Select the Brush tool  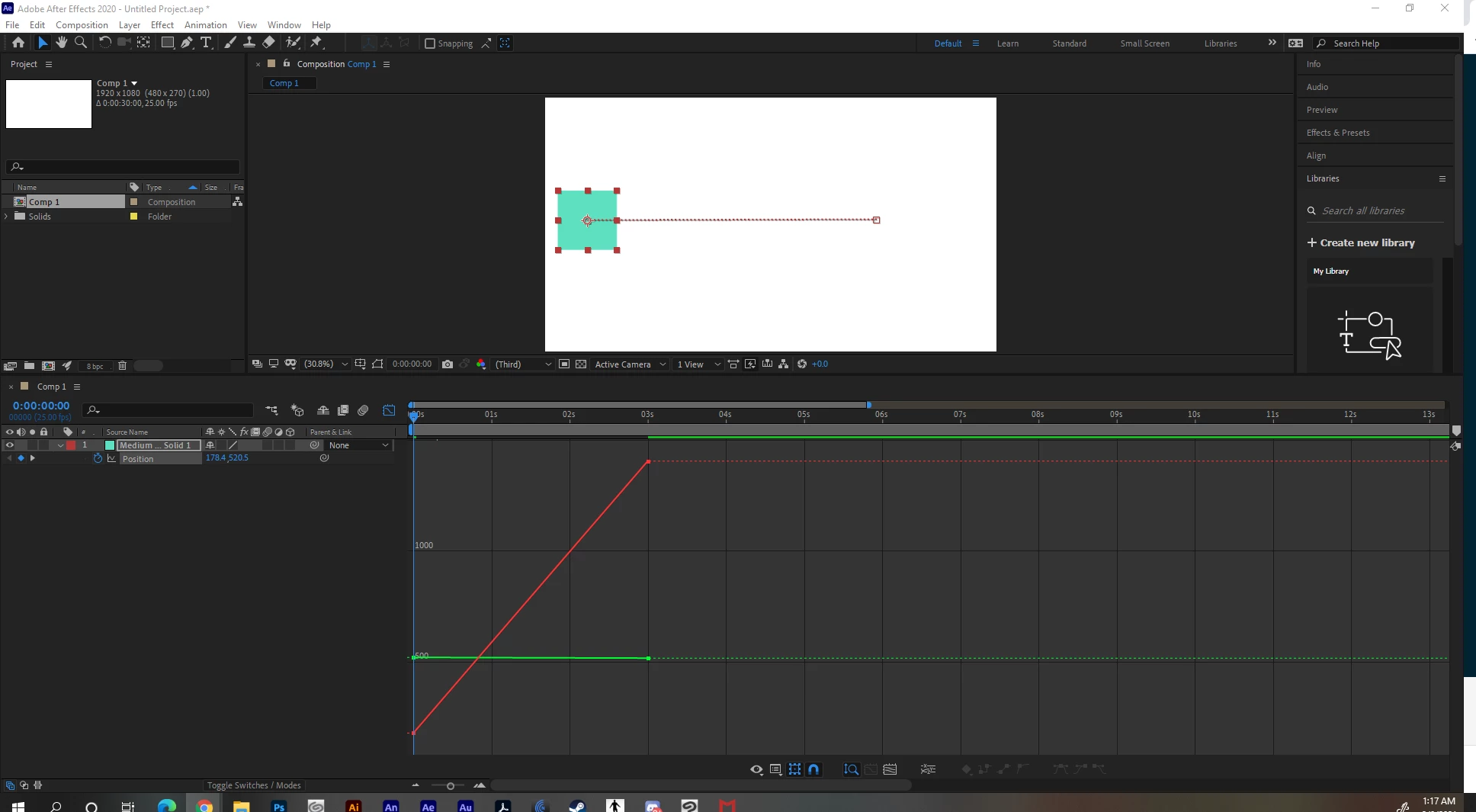[x=230, y=43]
